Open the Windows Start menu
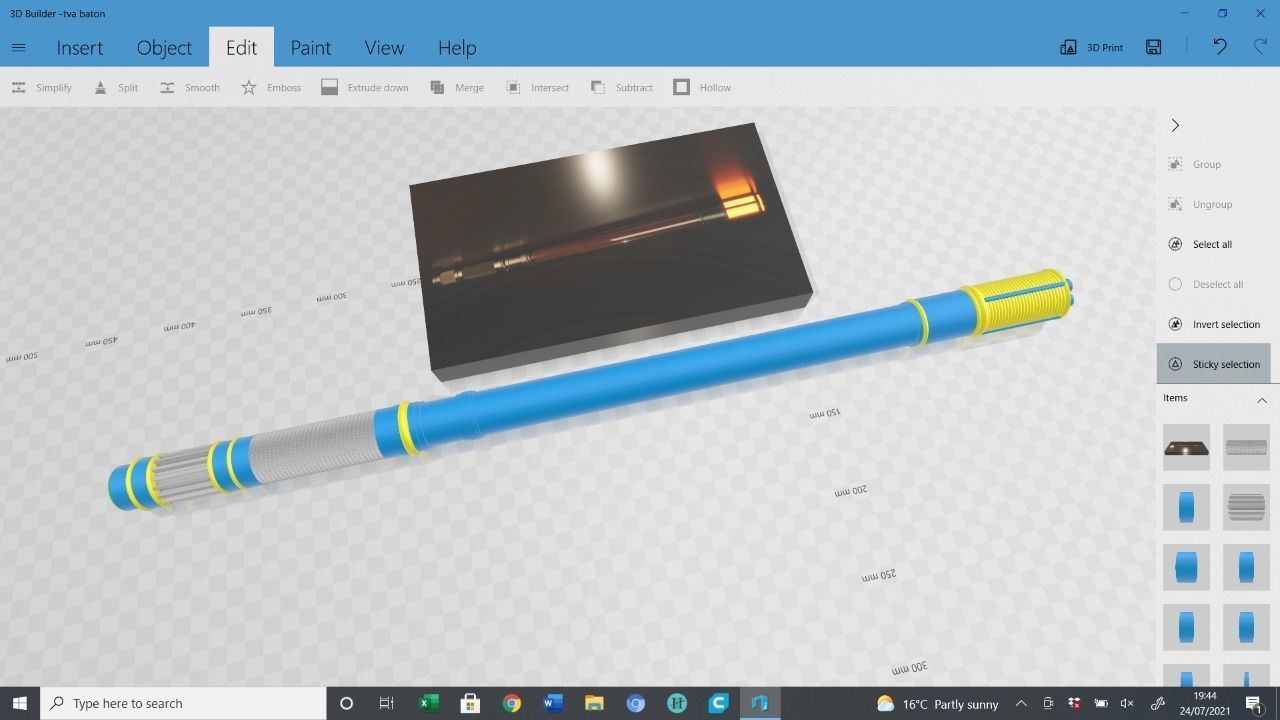The height and width of the screenshot is (720, 1280). tap(19, 703)
